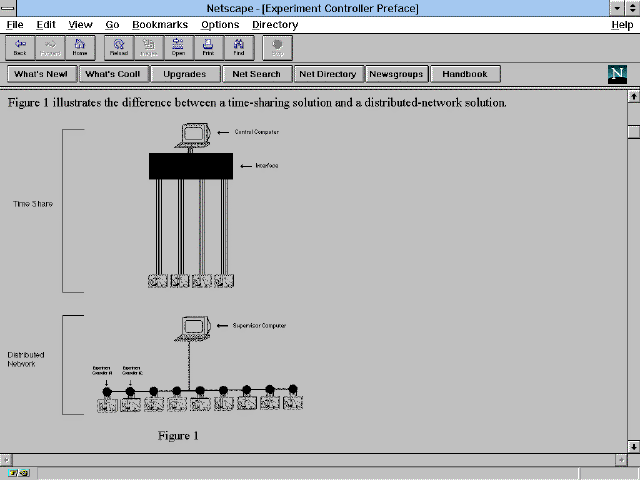The width and height of the screenshot is (640, 480).
Task: Click the Images toolbar icon
Action: coord(149,48)
